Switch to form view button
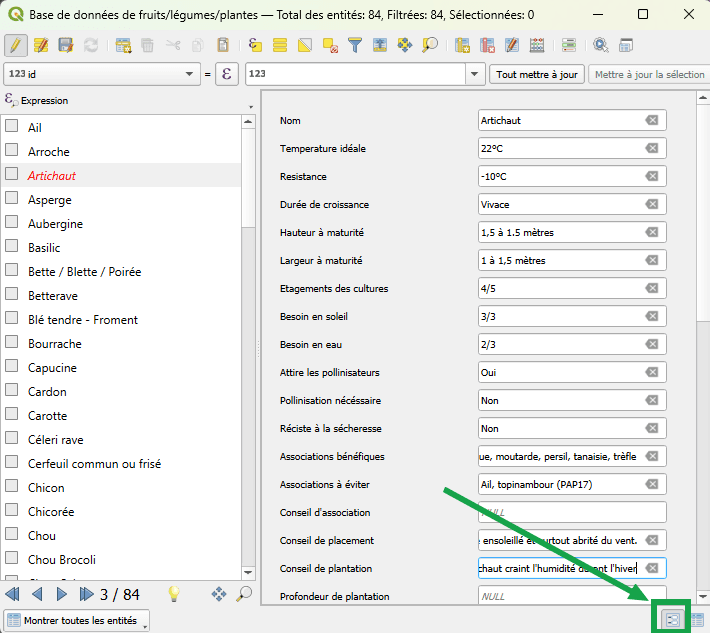710x633 pixels. coord(672,620)
